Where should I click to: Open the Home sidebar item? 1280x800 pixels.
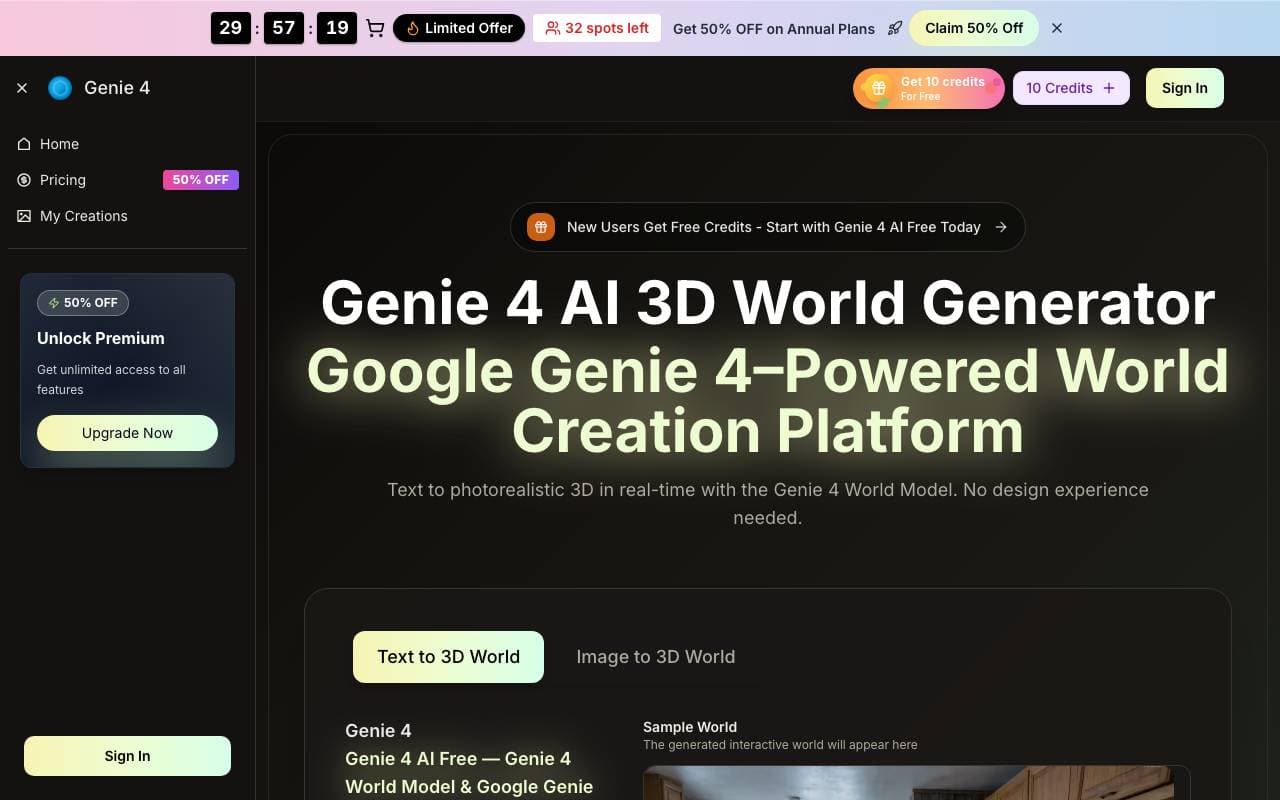click(x=127, y=144)
